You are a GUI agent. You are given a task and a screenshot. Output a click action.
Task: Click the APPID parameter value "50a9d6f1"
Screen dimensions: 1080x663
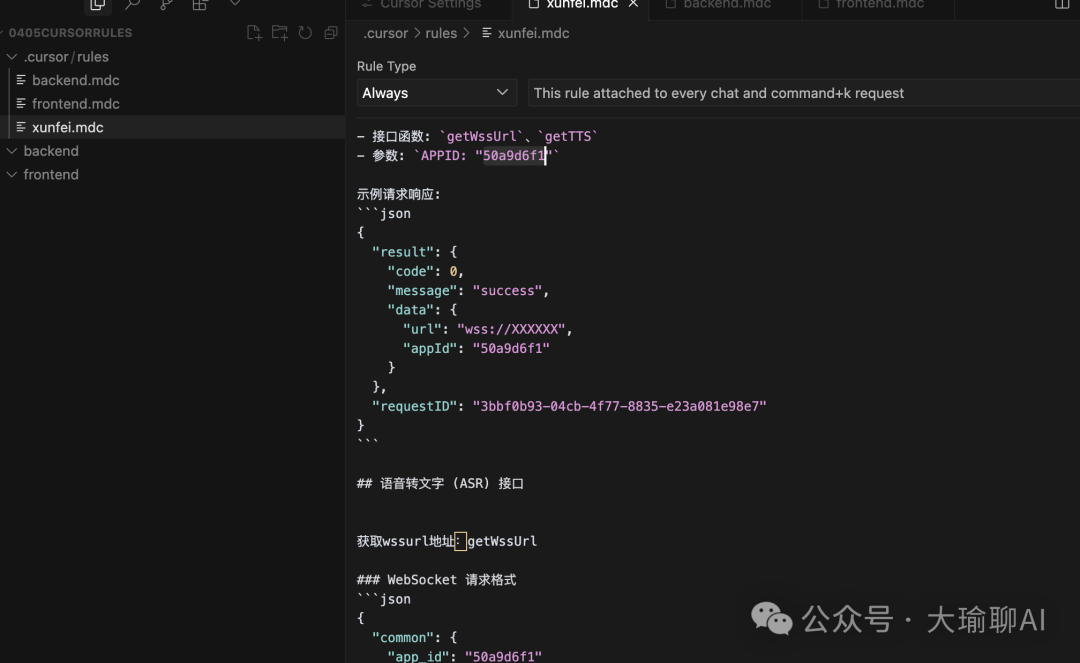point(513,156)
